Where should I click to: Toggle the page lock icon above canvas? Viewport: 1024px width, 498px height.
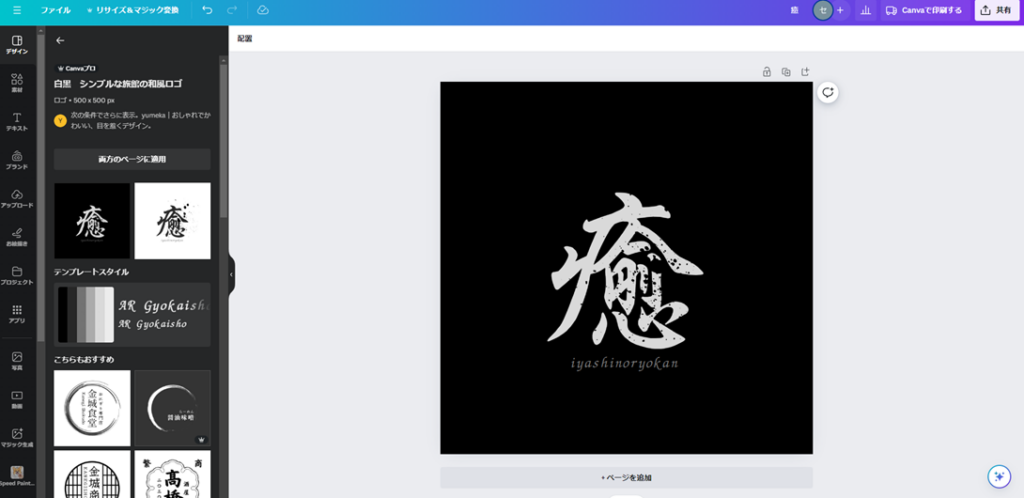pyautogui.click(x=767, y=71)
